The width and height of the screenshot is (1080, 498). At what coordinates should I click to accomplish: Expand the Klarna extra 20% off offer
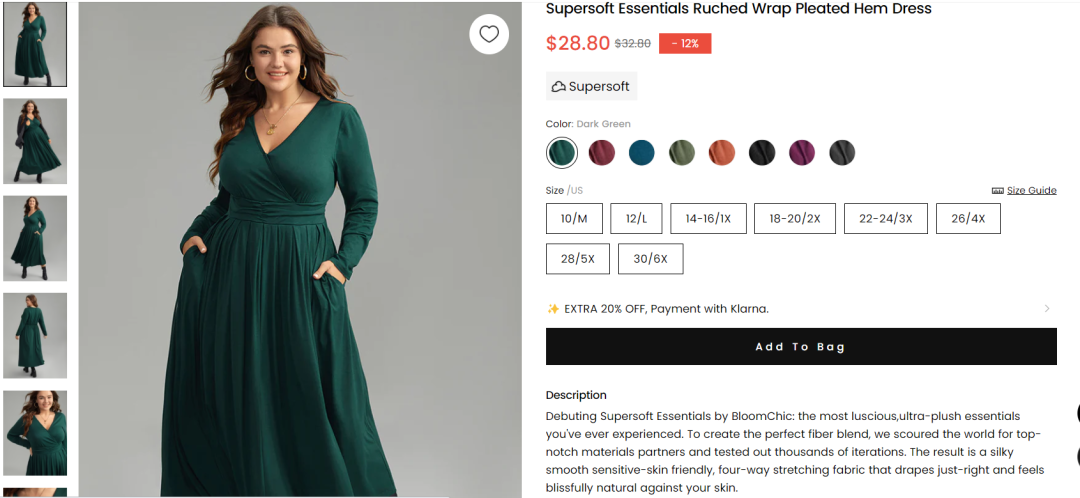tap(1047, 309)
